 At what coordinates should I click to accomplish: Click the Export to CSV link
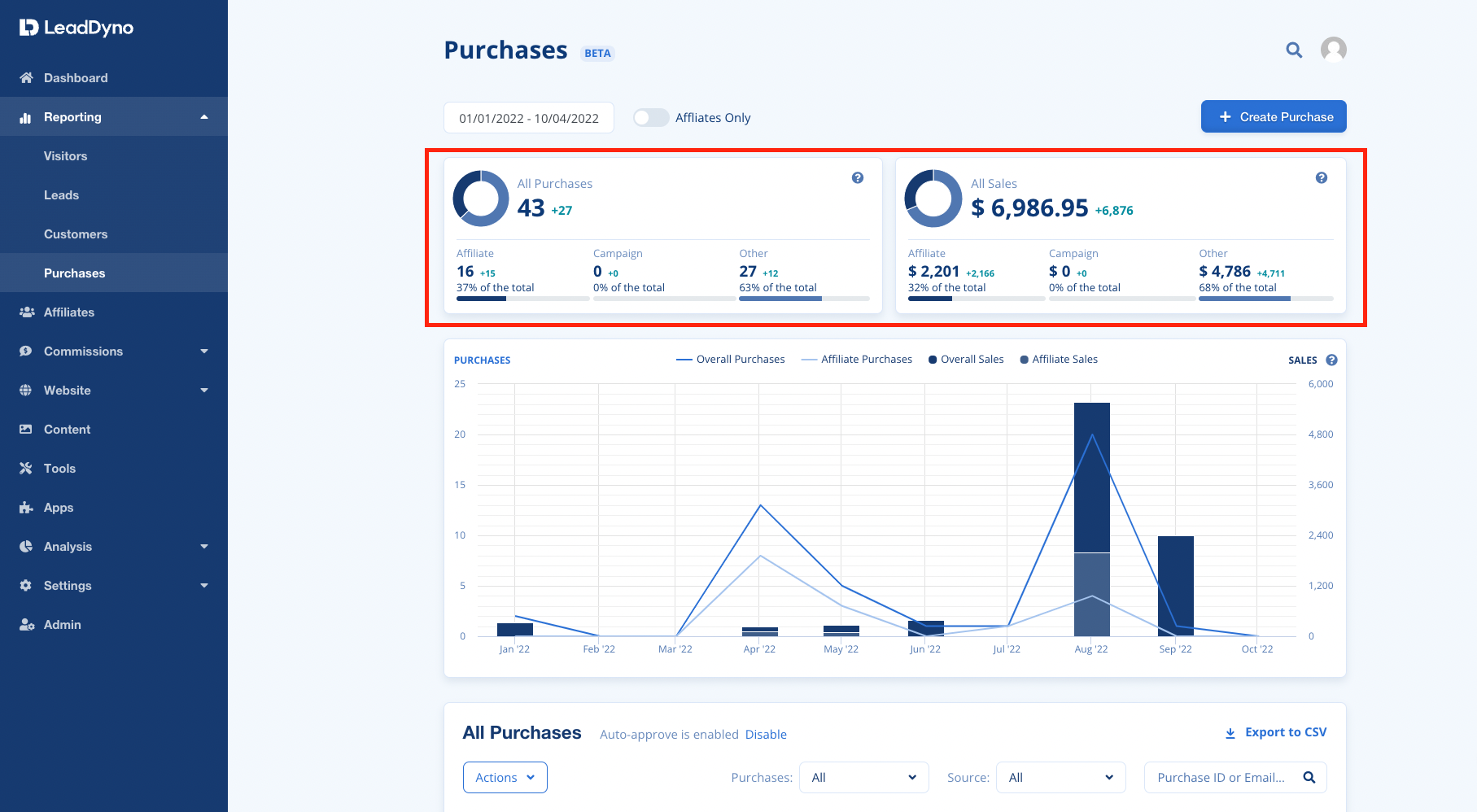(x=1276, y=732)
